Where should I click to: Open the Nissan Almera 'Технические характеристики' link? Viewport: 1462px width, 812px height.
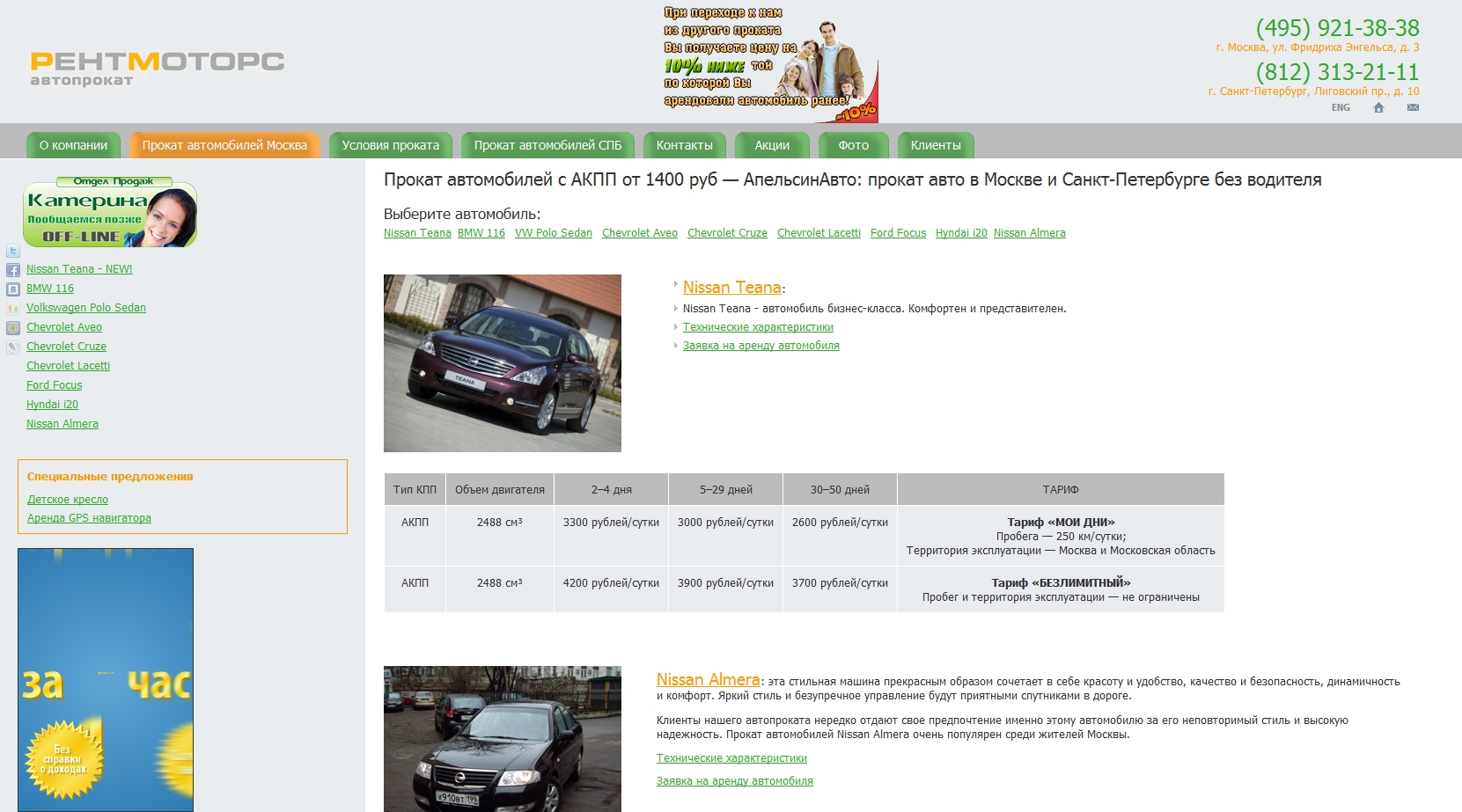click(x=731, y=758)
